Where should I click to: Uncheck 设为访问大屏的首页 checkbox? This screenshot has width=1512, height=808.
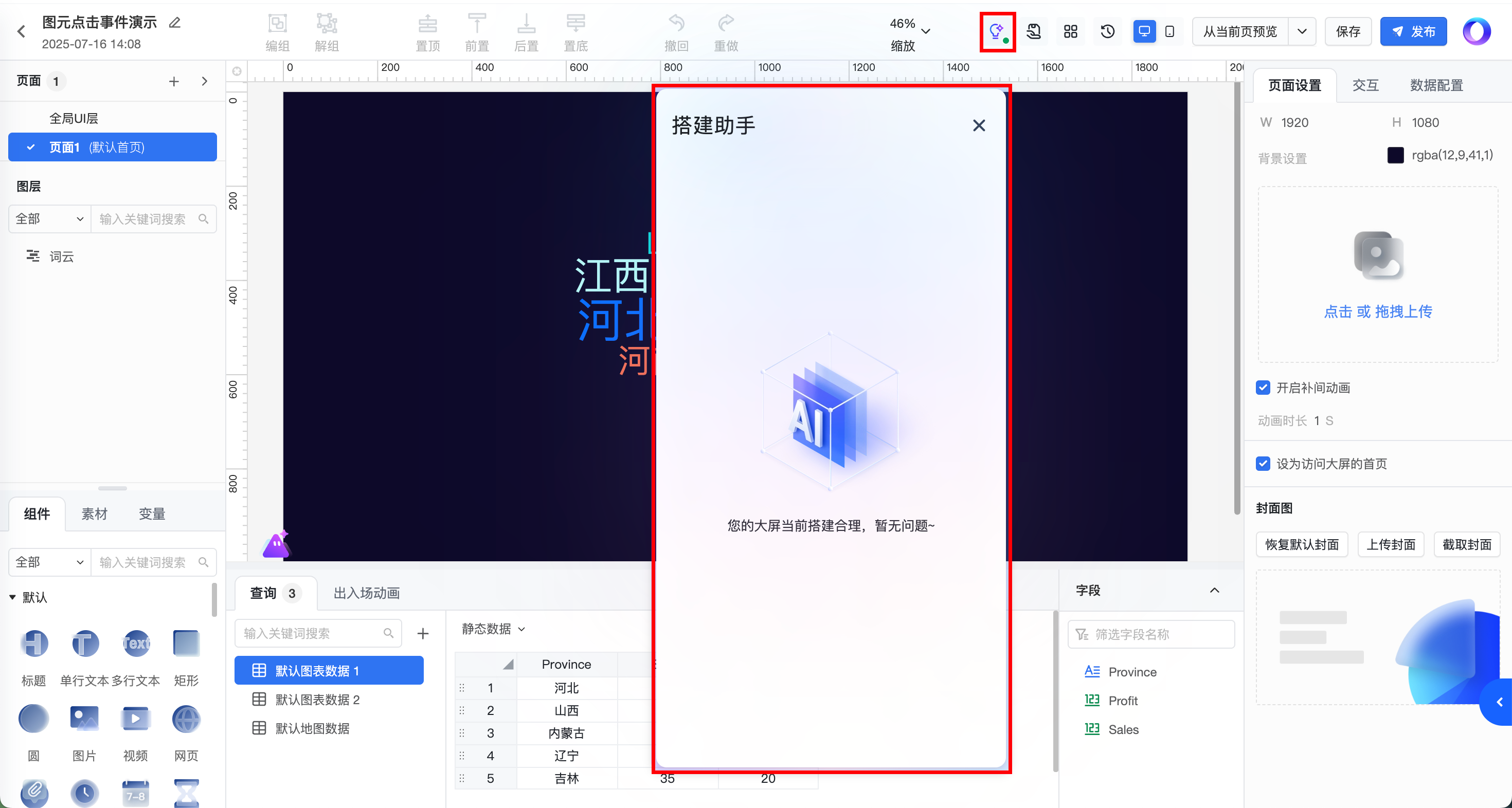tap(1263, 464)
